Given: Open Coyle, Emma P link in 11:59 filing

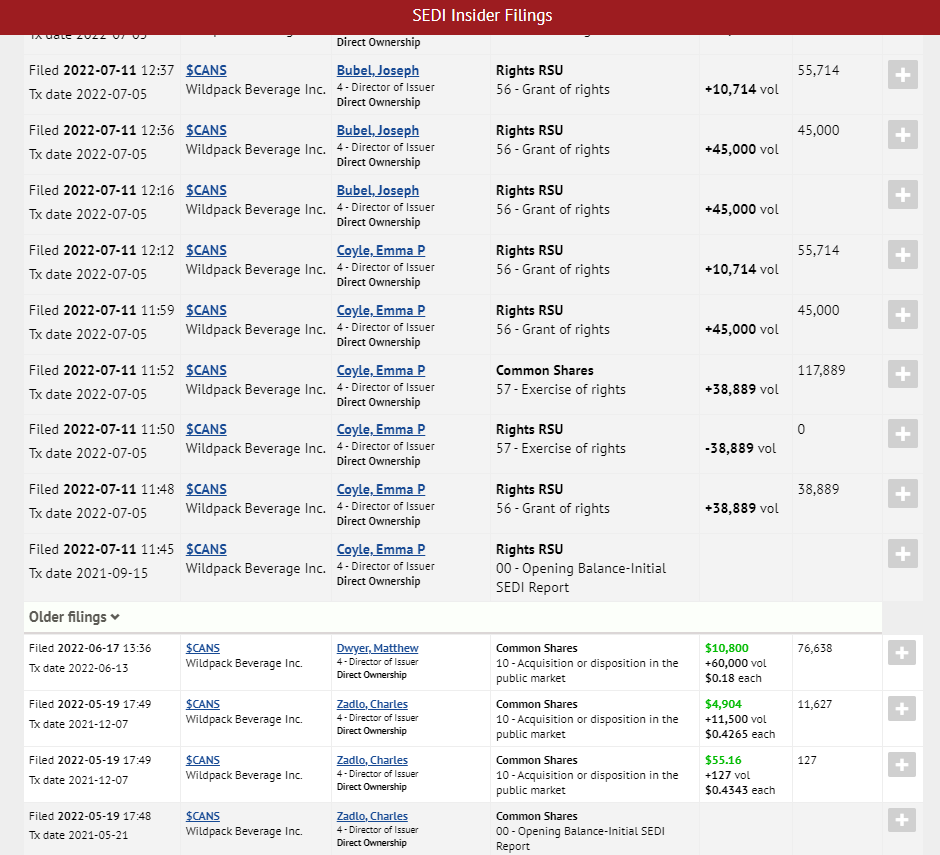Looking at the screenshot, I should 381,310.
